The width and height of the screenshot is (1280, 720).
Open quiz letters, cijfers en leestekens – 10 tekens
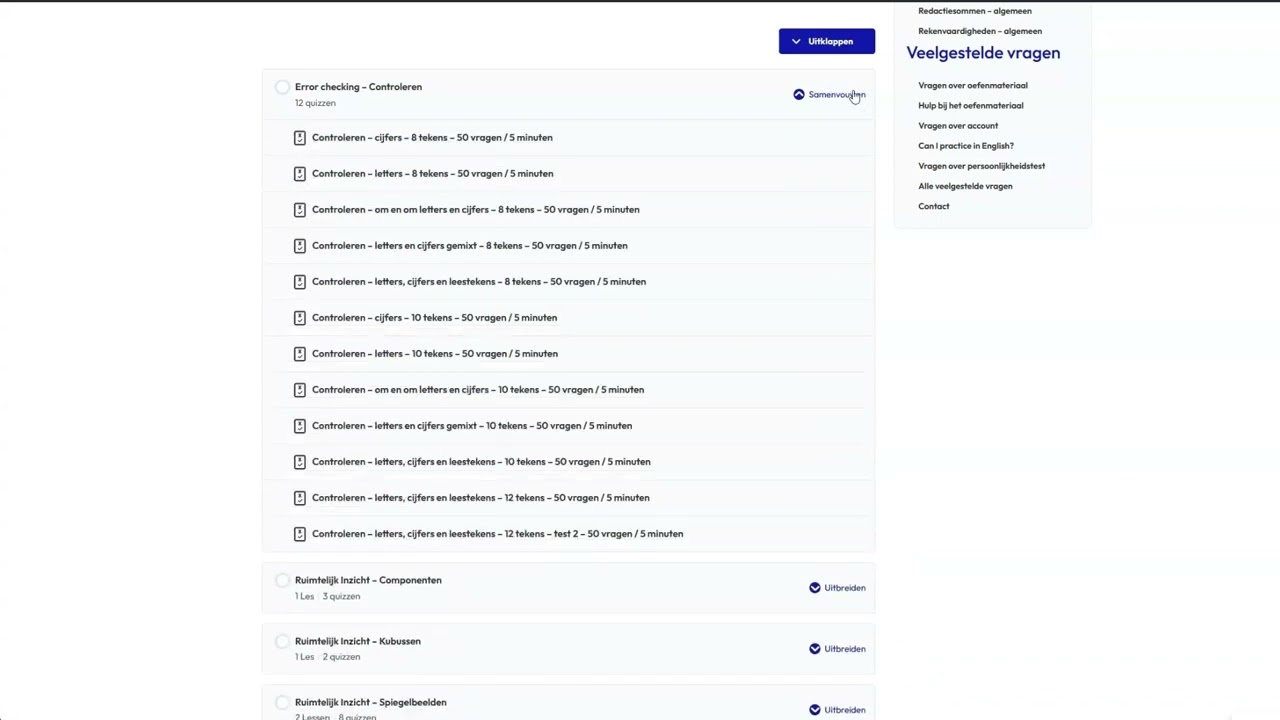click(481, 462)
